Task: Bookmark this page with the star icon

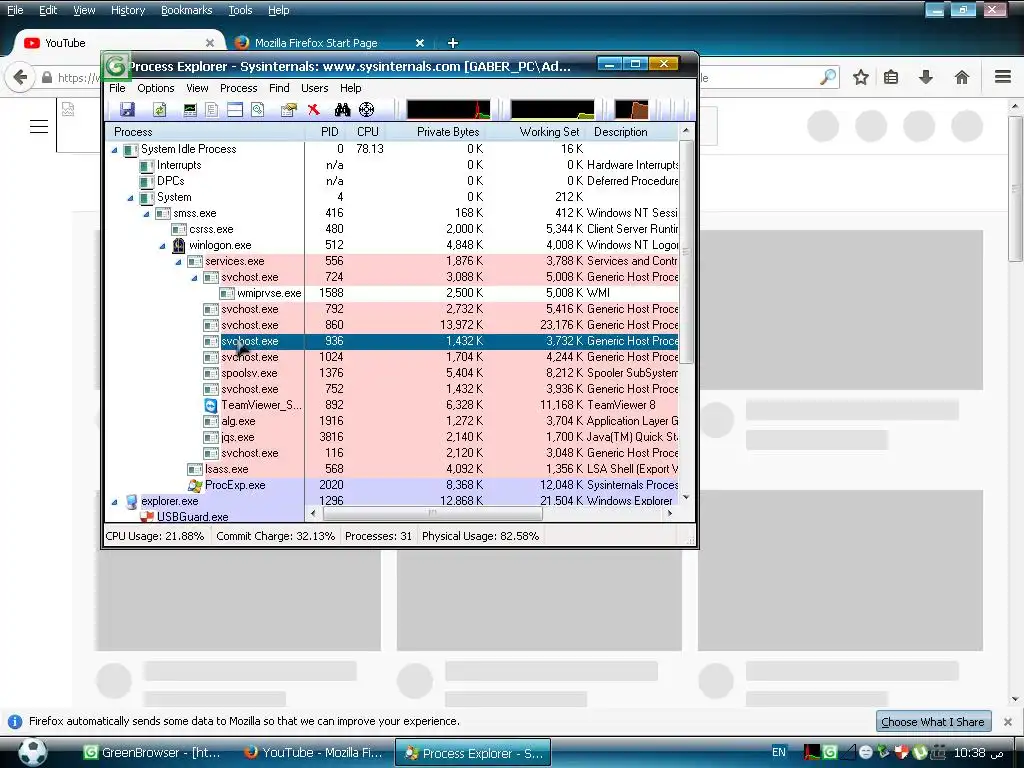Action: [x=861, y=78]
